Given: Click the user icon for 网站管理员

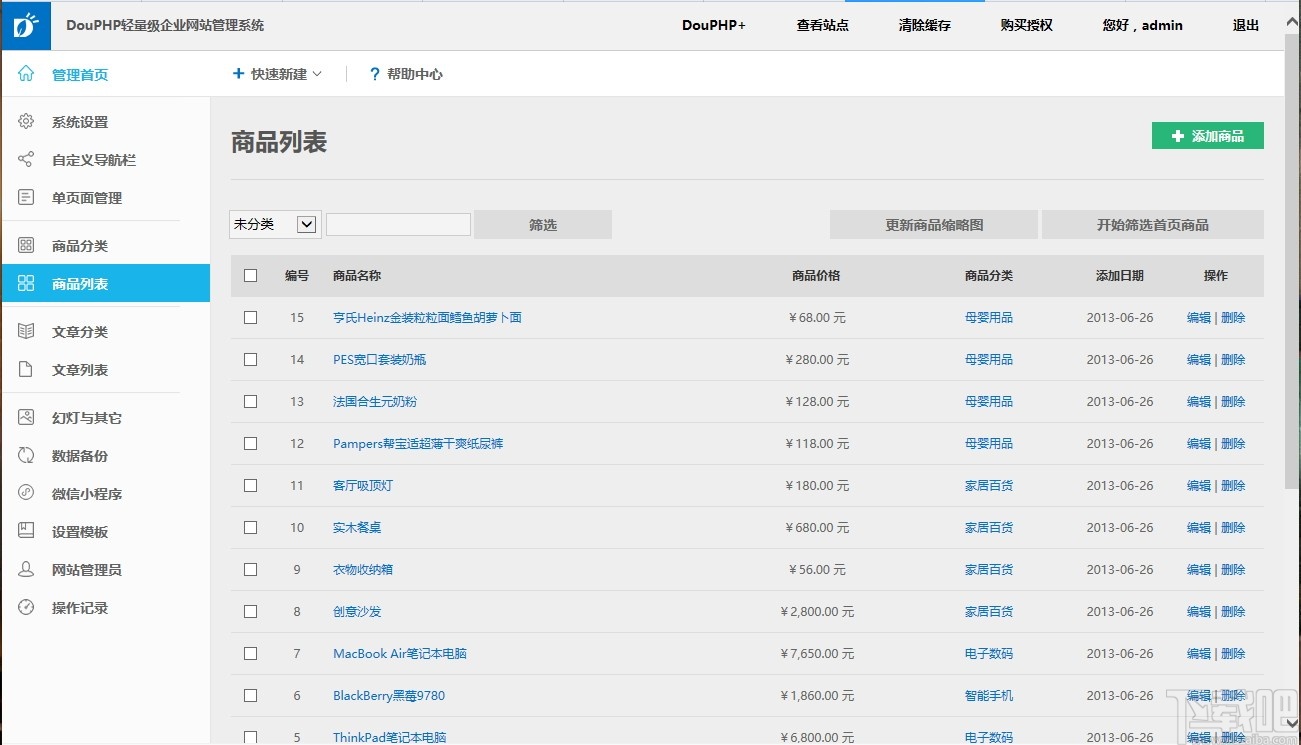Looking at the screenshot, I should point(26,570).
